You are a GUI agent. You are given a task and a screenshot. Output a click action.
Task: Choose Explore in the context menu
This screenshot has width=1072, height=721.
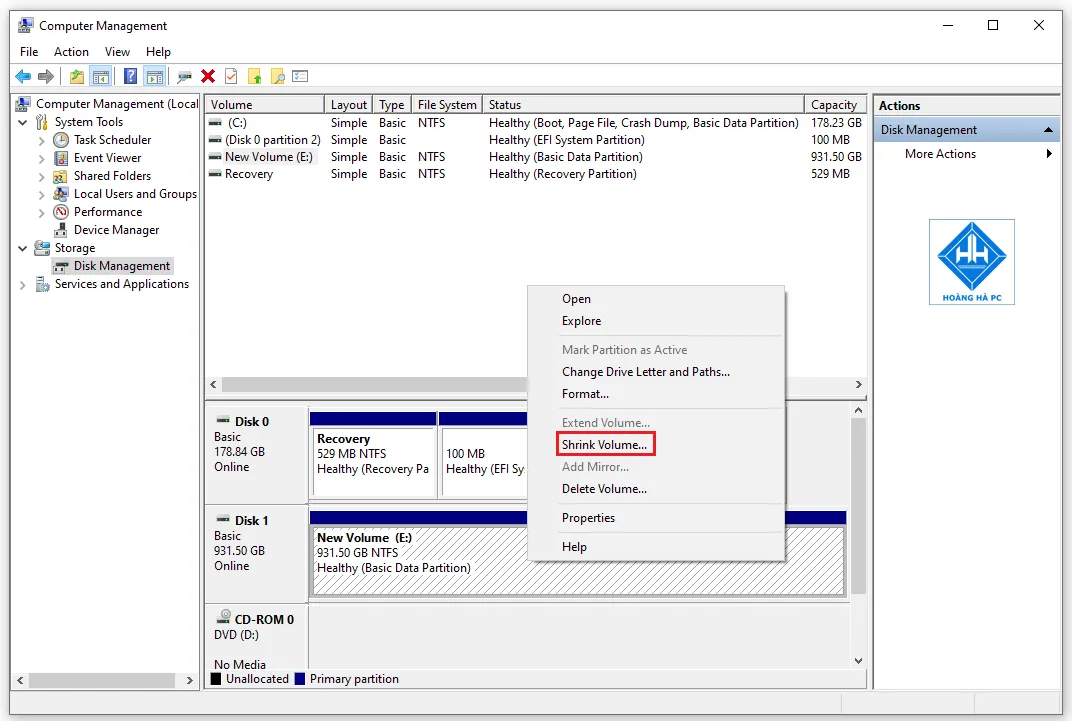pos(581,321)
